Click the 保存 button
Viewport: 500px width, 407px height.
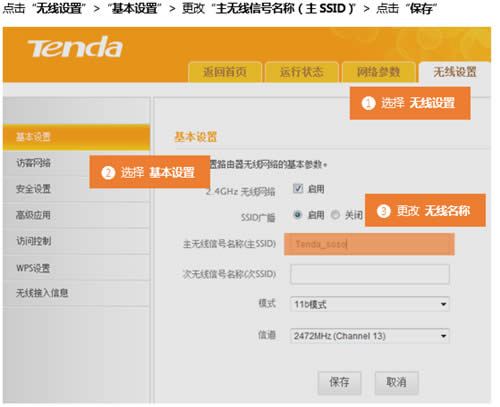[339, 382]
